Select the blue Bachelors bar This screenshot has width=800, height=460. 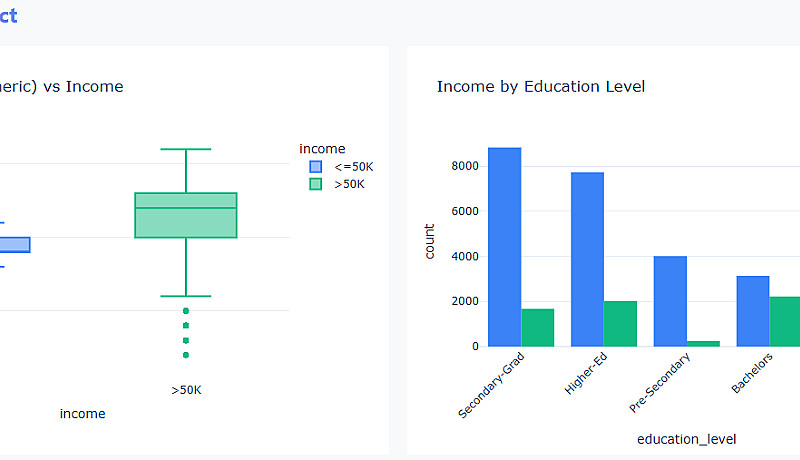tap(753, 310)
